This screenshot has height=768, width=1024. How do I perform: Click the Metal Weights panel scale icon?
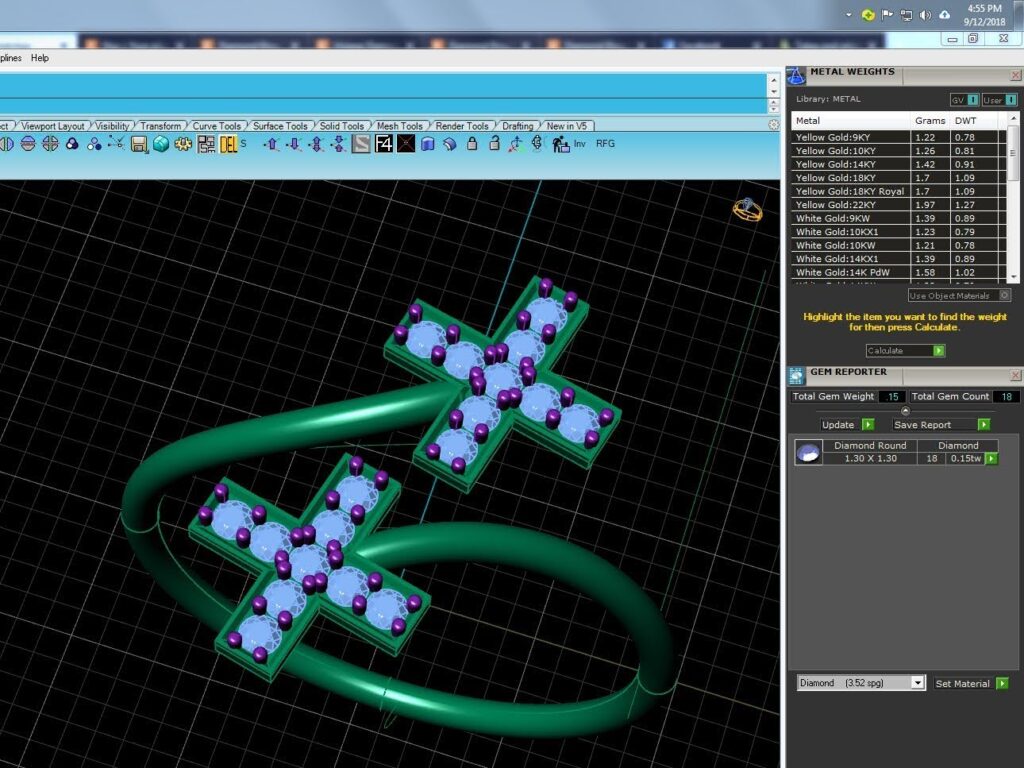click(795, 76)
